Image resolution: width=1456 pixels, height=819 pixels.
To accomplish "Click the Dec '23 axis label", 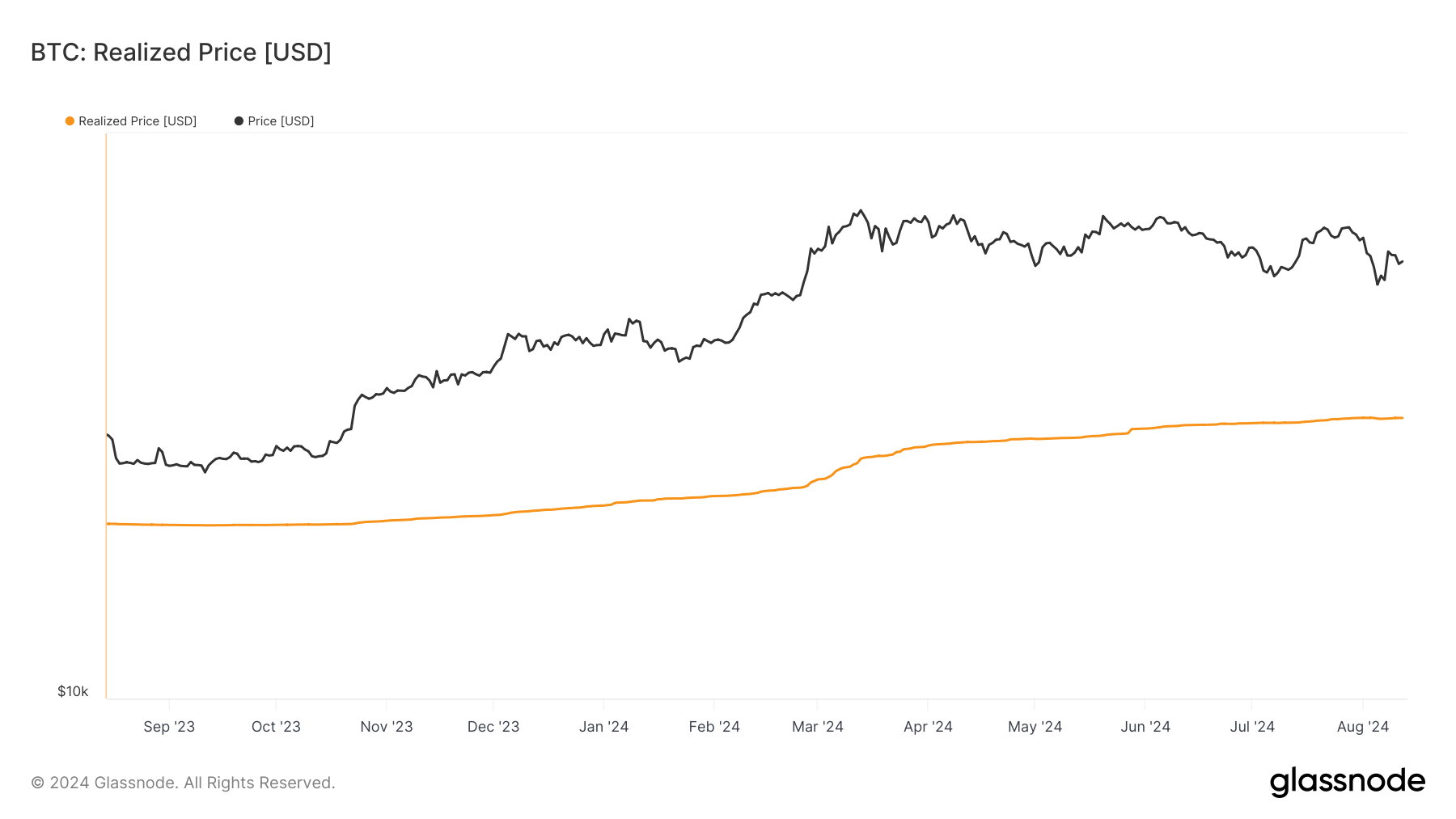I will coord(493,727).
